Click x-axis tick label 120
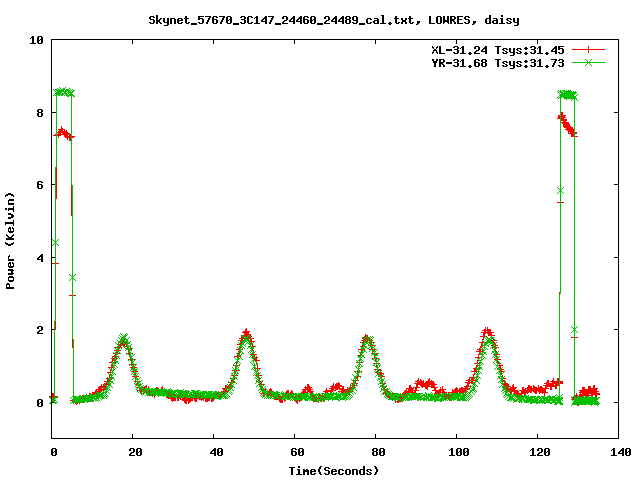 tap(540, 452)
